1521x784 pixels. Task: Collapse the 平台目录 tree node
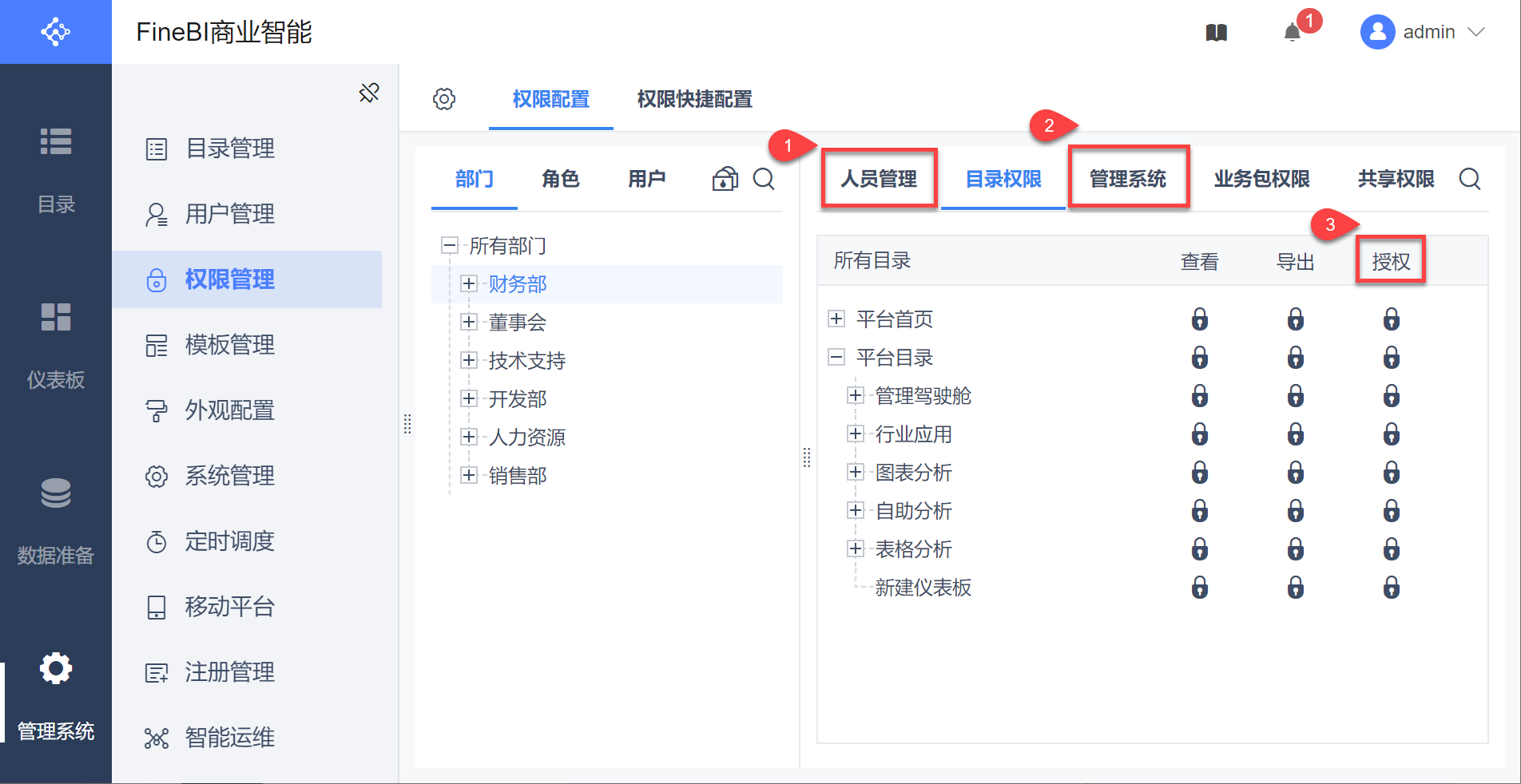[x=836, y=358]
